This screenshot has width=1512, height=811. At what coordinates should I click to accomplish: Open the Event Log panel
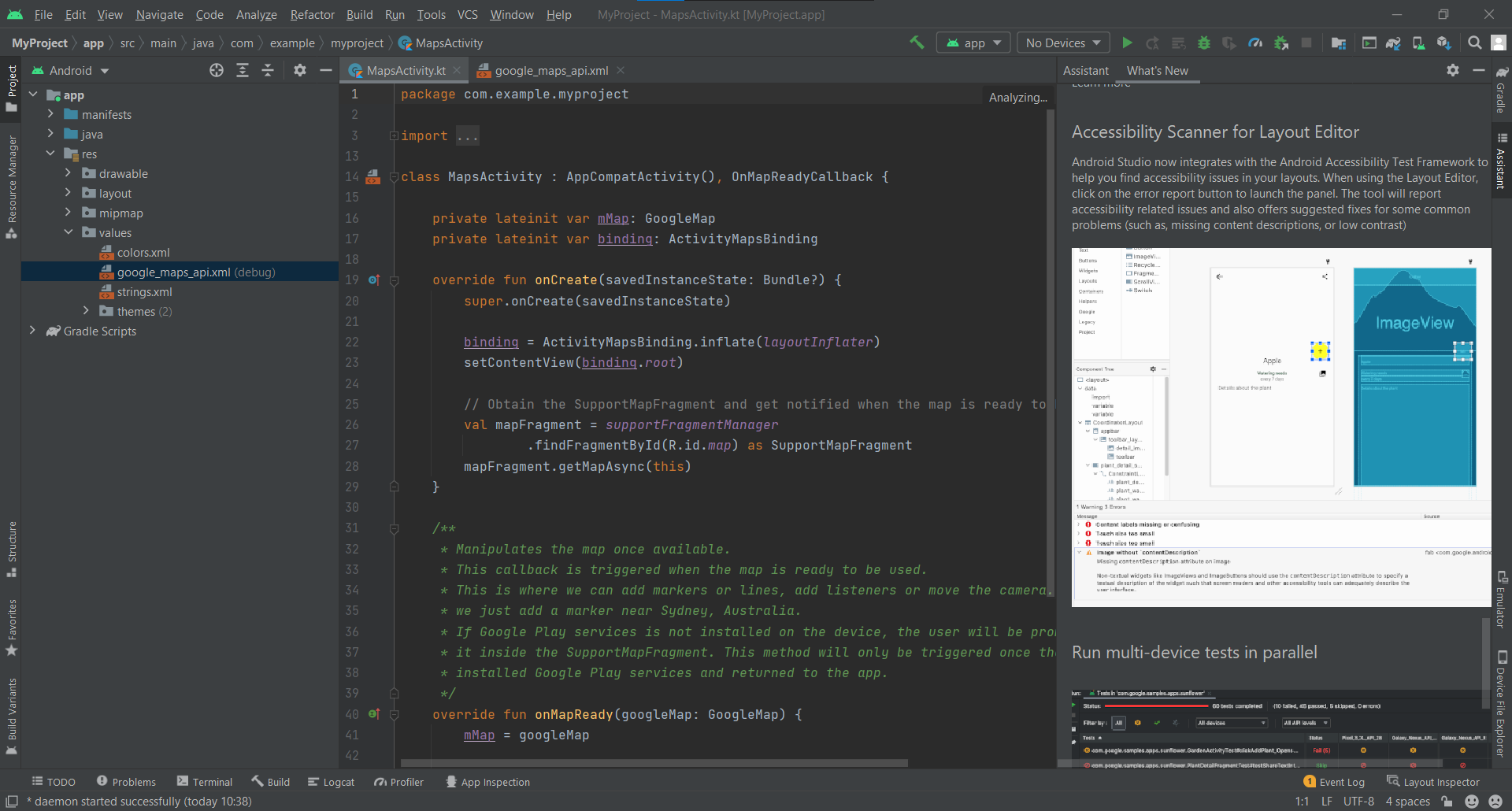pyautogui.click(x=1334, y=782)
